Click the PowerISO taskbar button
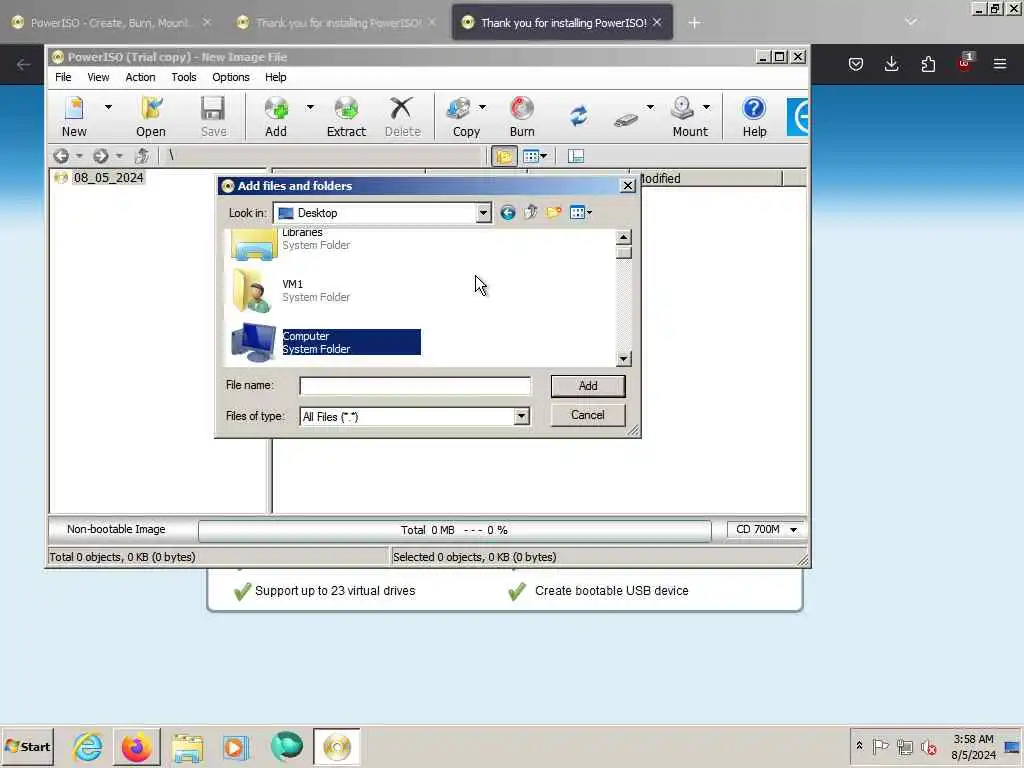This screenshot has height=768, width=1024. point(336,746)
